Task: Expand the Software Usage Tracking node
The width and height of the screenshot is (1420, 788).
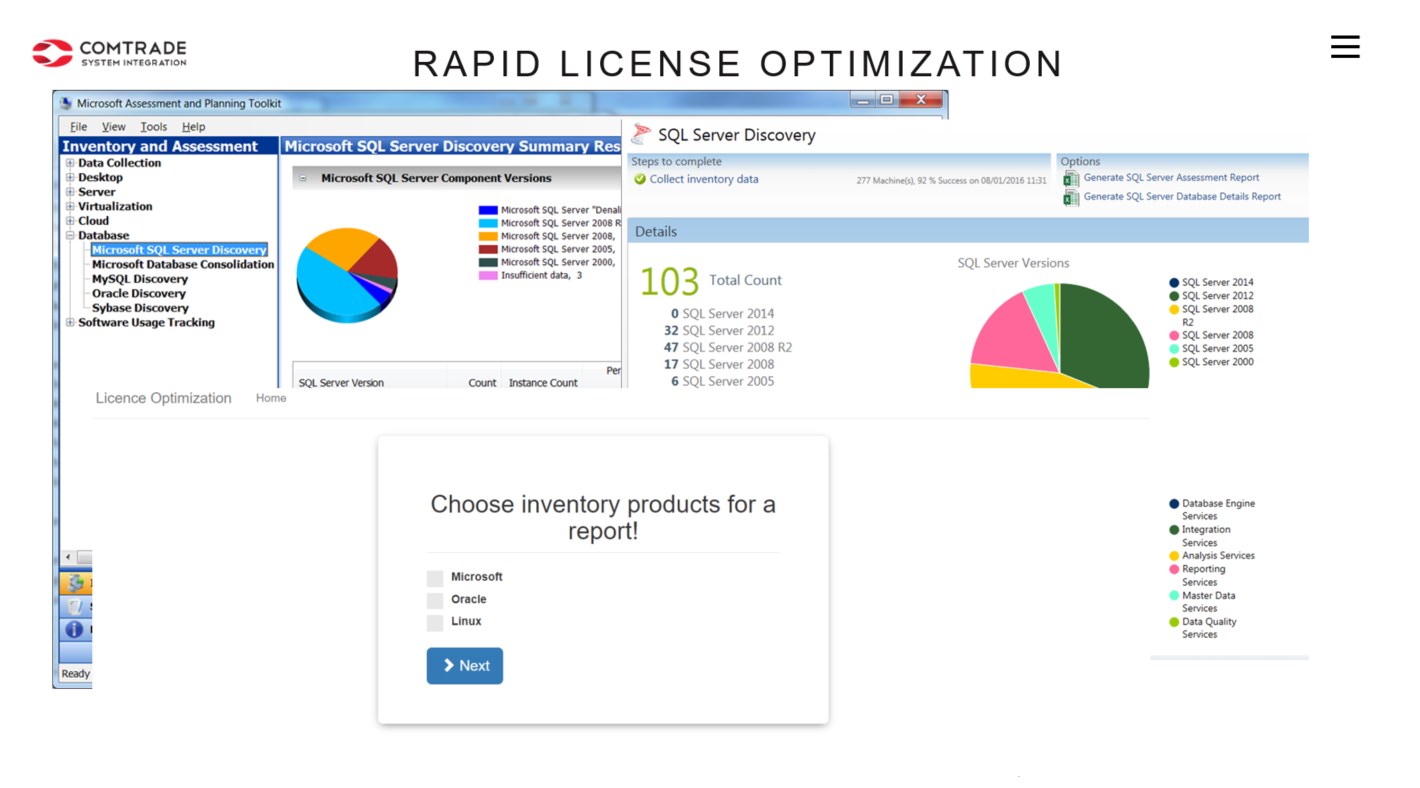Action: 70,323
